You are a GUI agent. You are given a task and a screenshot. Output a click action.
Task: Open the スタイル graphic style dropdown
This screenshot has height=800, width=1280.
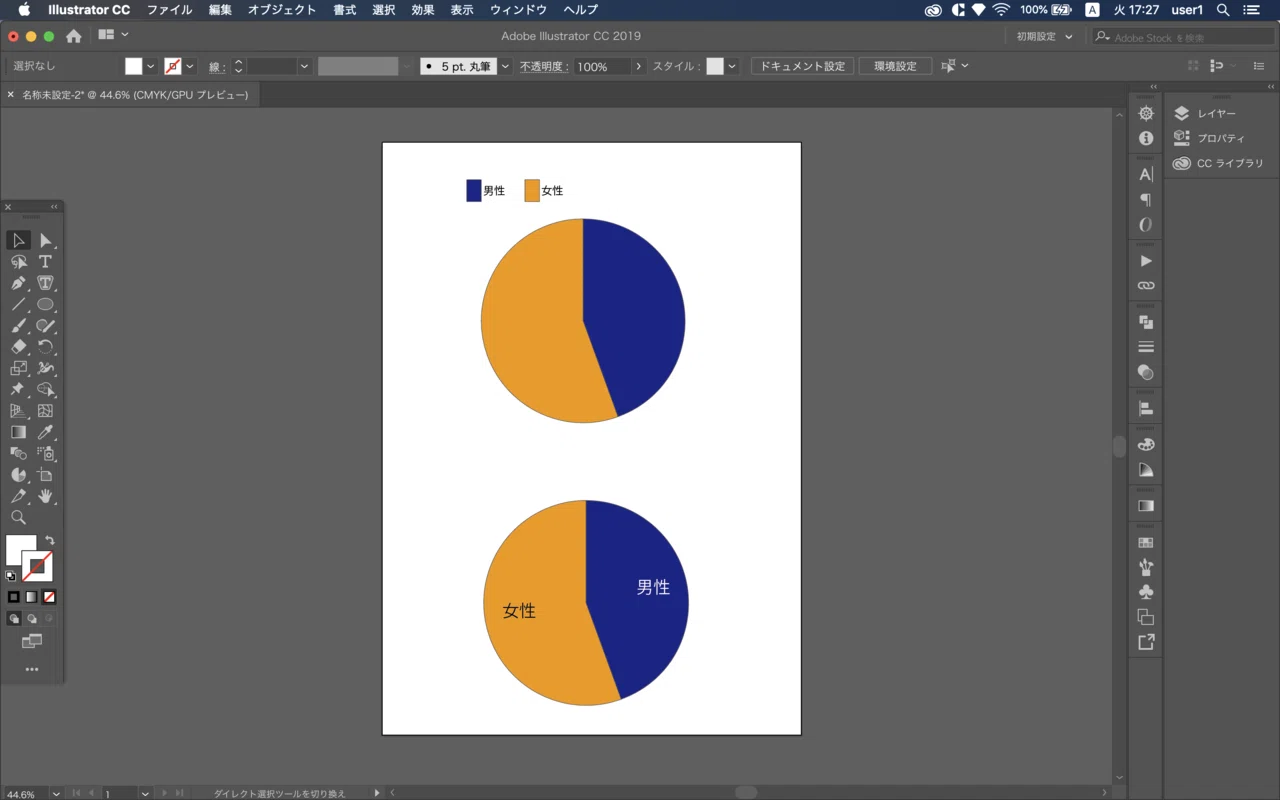(732, 66)
